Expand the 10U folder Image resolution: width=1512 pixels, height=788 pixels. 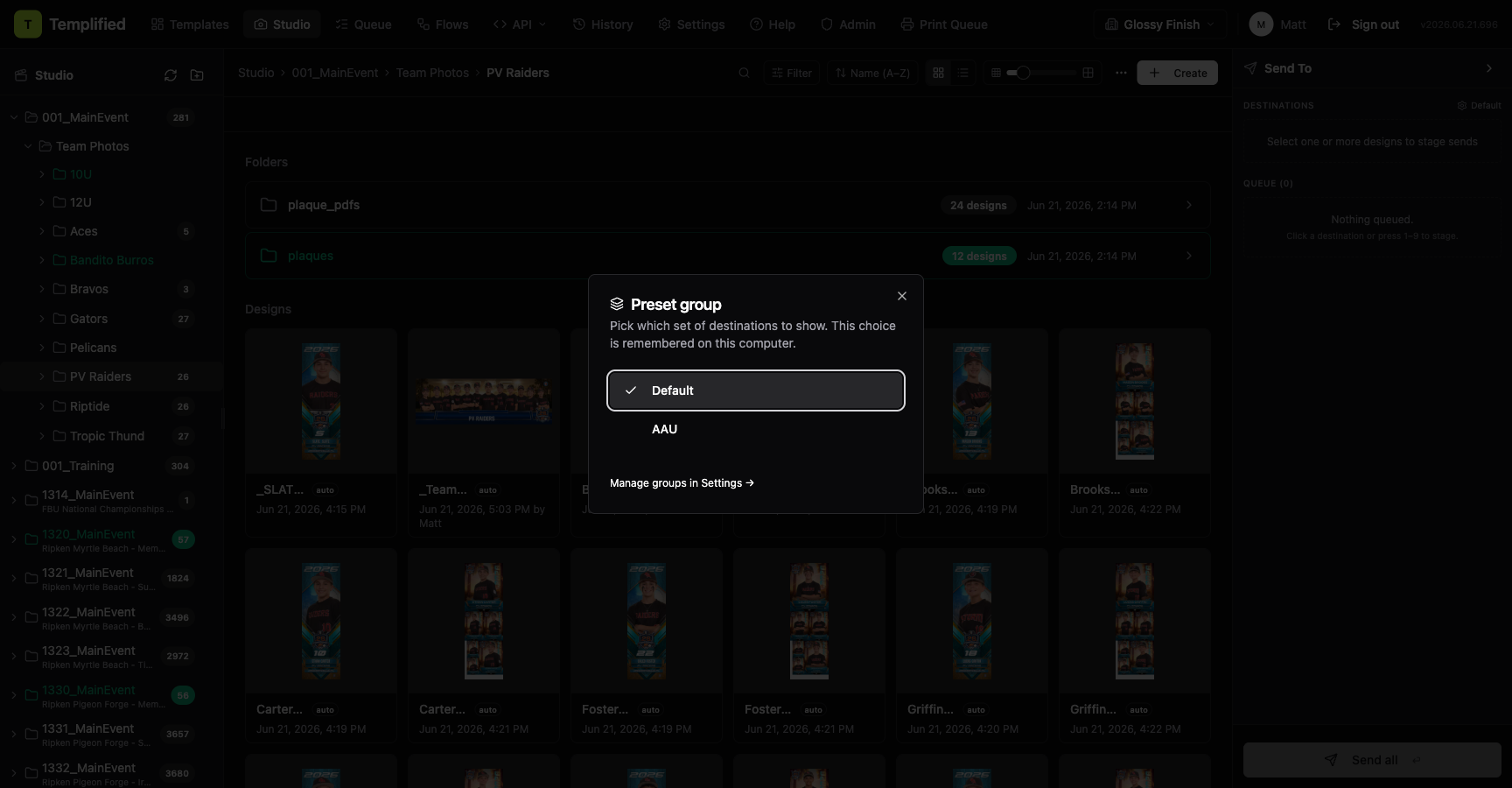(42, 174)
